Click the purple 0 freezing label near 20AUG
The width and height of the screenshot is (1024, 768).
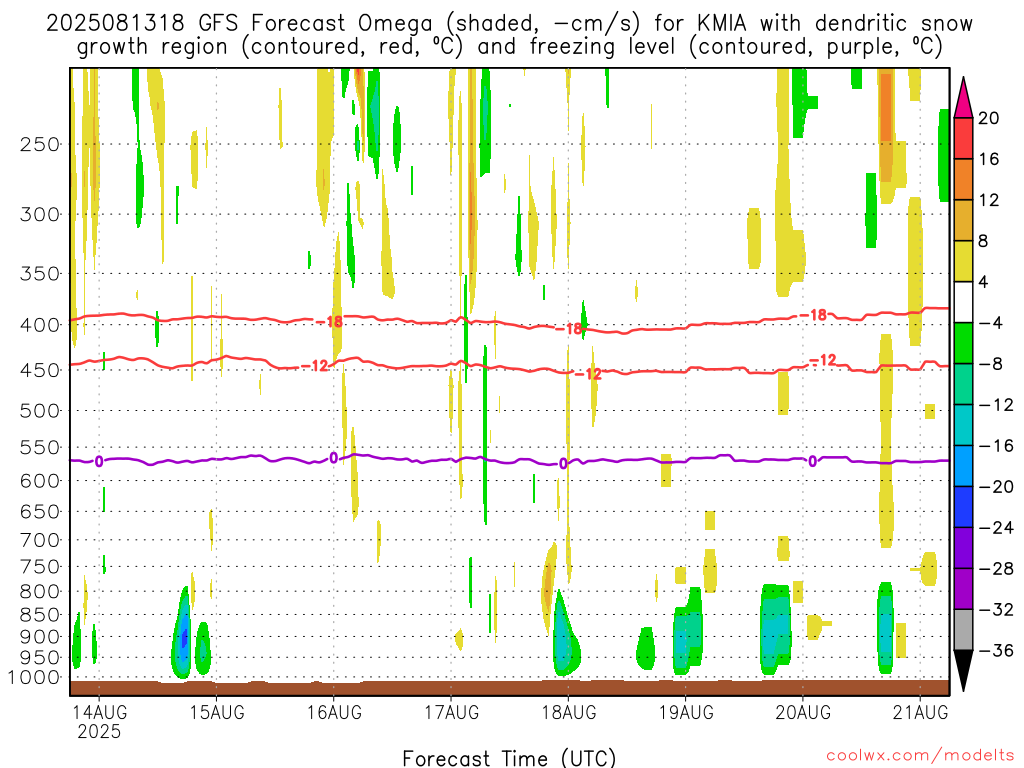coord(812,462)
